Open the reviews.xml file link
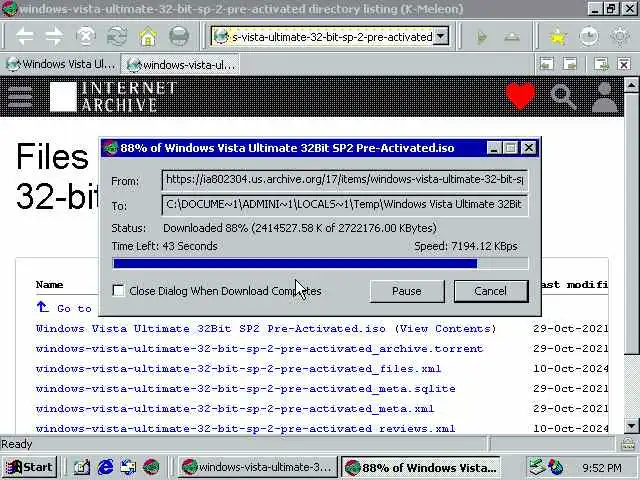Image resolution: width=640 pixels, height=480 pixels. tap(245, 429)
